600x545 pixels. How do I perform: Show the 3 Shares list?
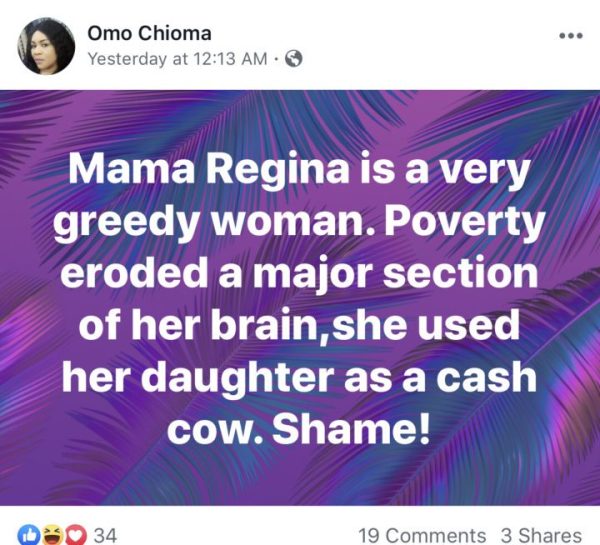click(541, 536)
